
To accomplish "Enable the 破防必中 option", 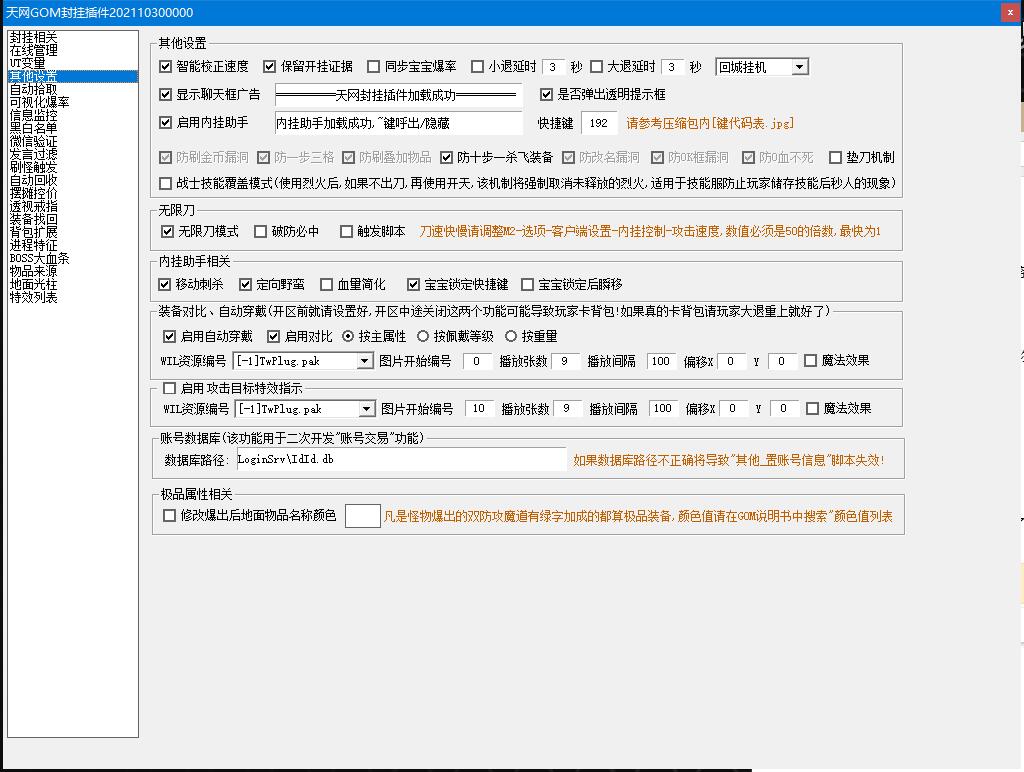I will (x=261, y=231).
